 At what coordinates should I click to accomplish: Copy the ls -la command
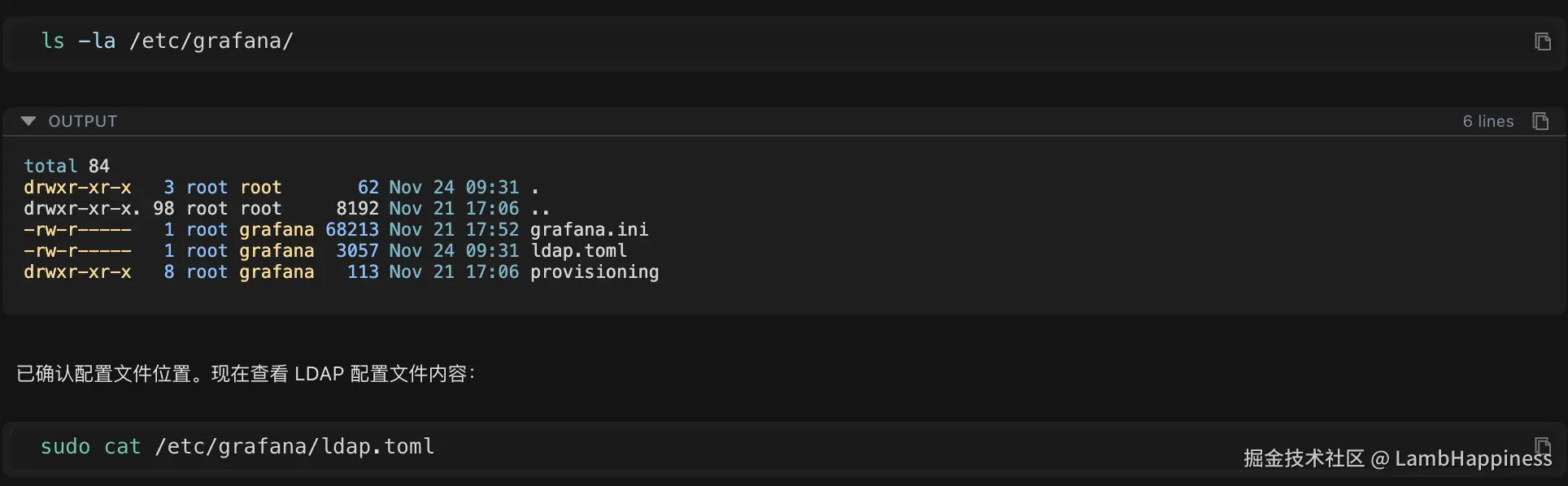1542,41
